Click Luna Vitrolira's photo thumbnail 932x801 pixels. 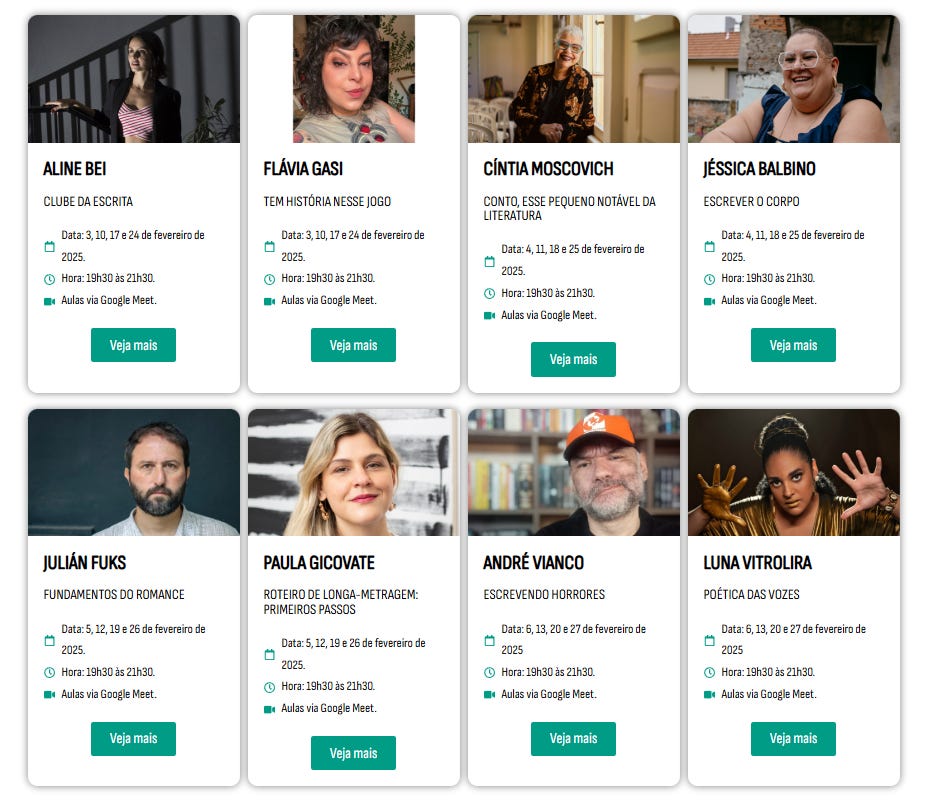pyautogui.click(x=794, y=472)
